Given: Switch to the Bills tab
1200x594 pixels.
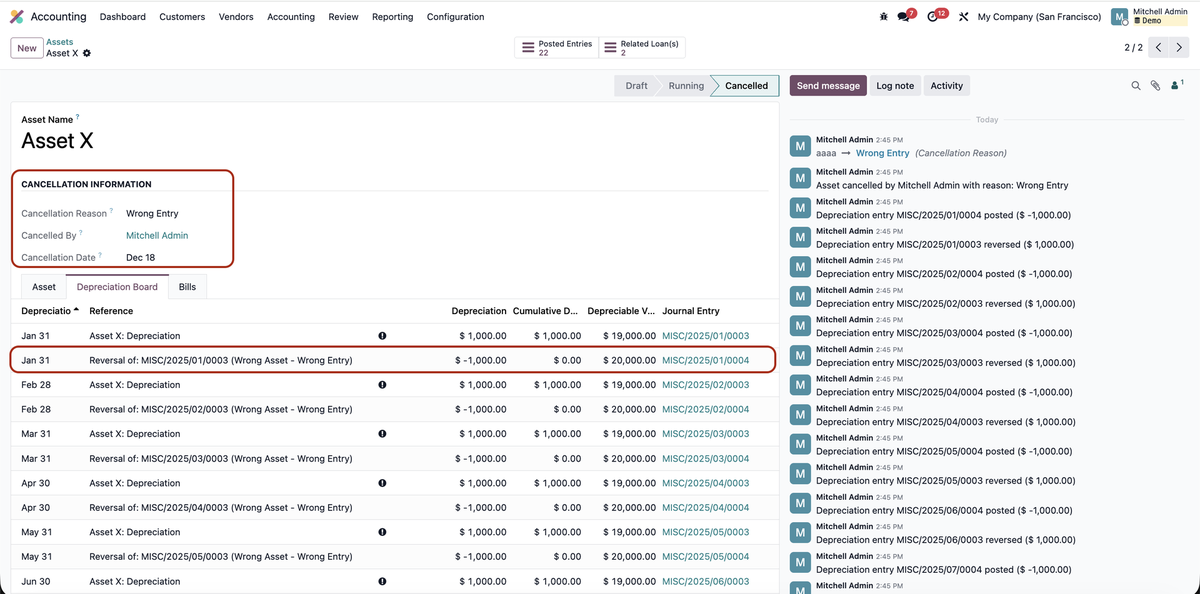Looking at the screenshot, I should (187, 287).
